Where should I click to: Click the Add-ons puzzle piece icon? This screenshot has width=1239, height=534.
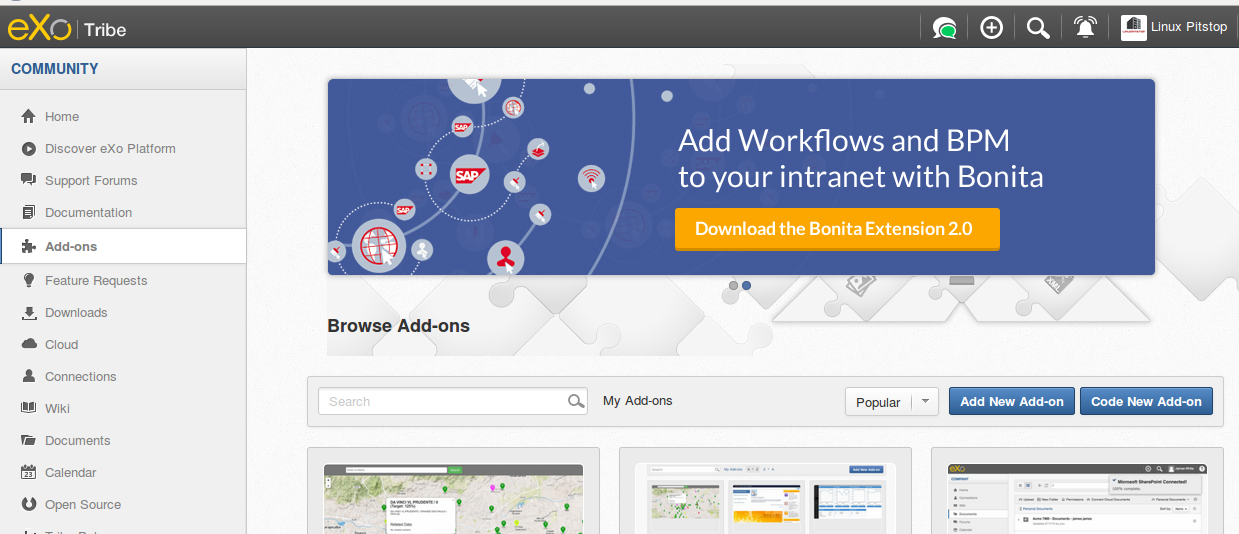pos(28,246)
